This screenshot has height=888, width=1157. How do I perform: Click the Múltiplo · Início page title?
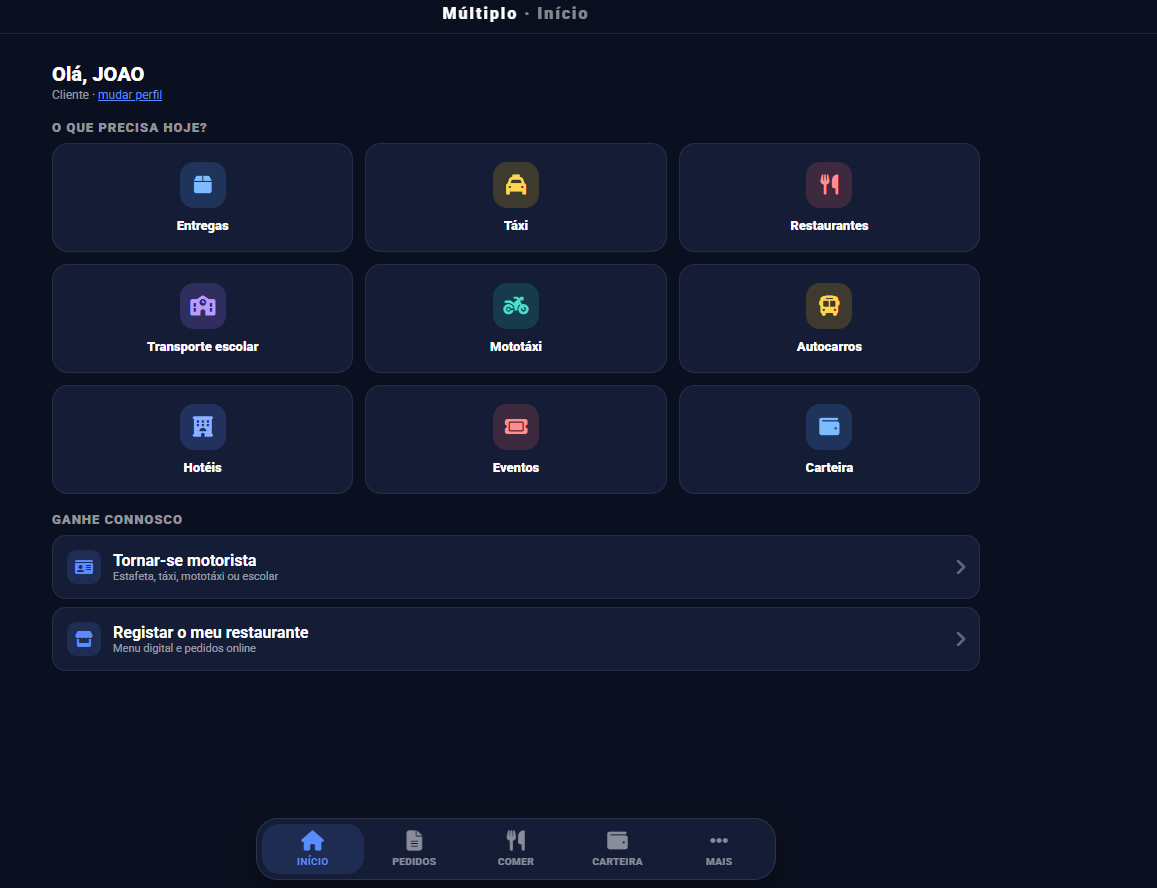click(515, 13)
